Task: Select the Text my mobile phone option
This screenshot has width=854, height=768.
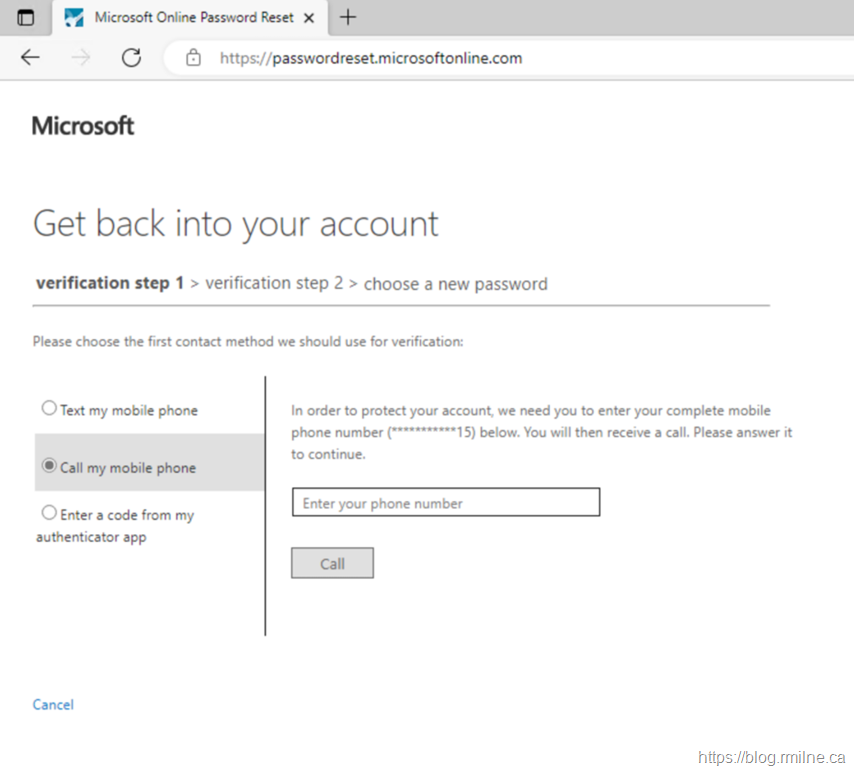Action: point(49,408)
